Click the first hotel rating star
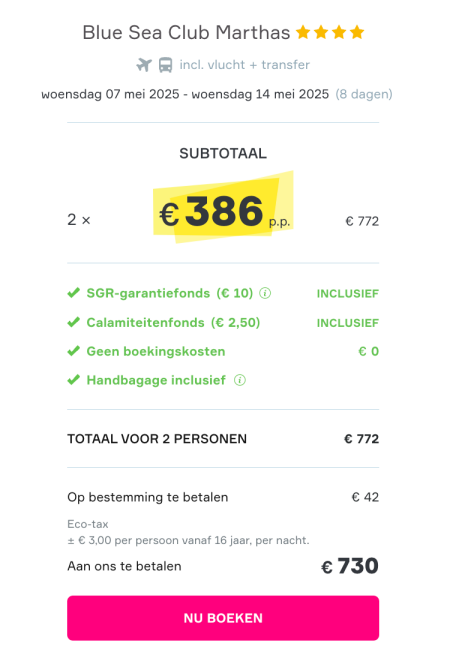This screenshot has height=649, width=450. pyautogui.click(x=303, y=32)
